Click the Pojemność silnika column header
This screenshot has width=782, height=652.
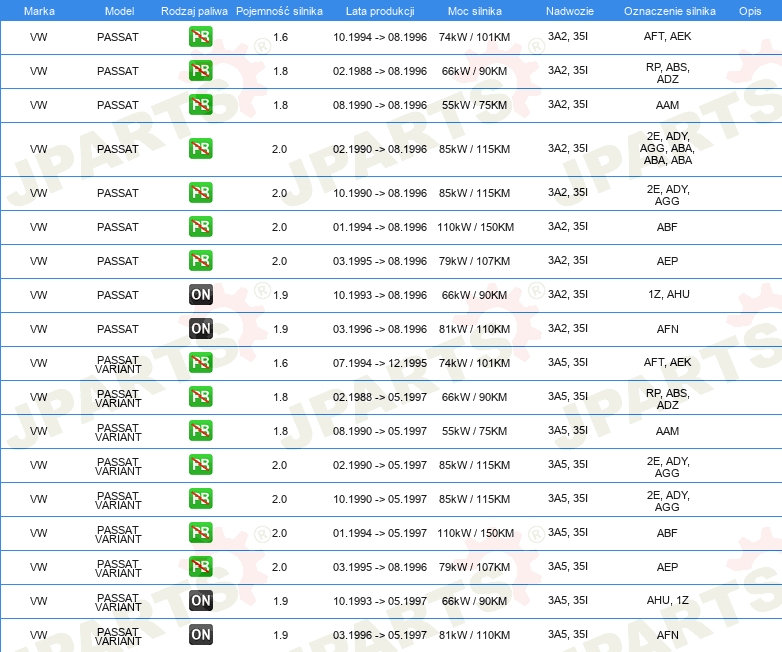point(279,11)
